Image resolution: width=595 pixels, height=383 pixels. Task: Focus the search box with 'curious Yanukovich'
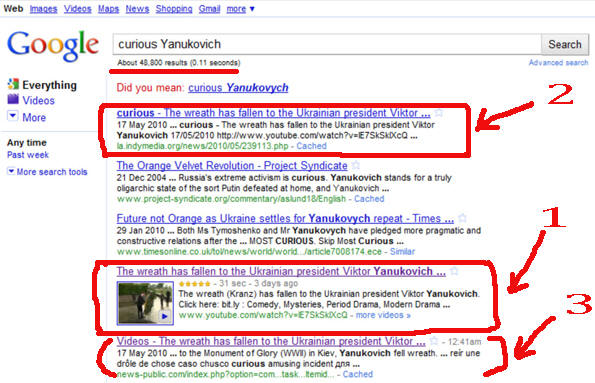pyautogui.click(x=327, y=44)
